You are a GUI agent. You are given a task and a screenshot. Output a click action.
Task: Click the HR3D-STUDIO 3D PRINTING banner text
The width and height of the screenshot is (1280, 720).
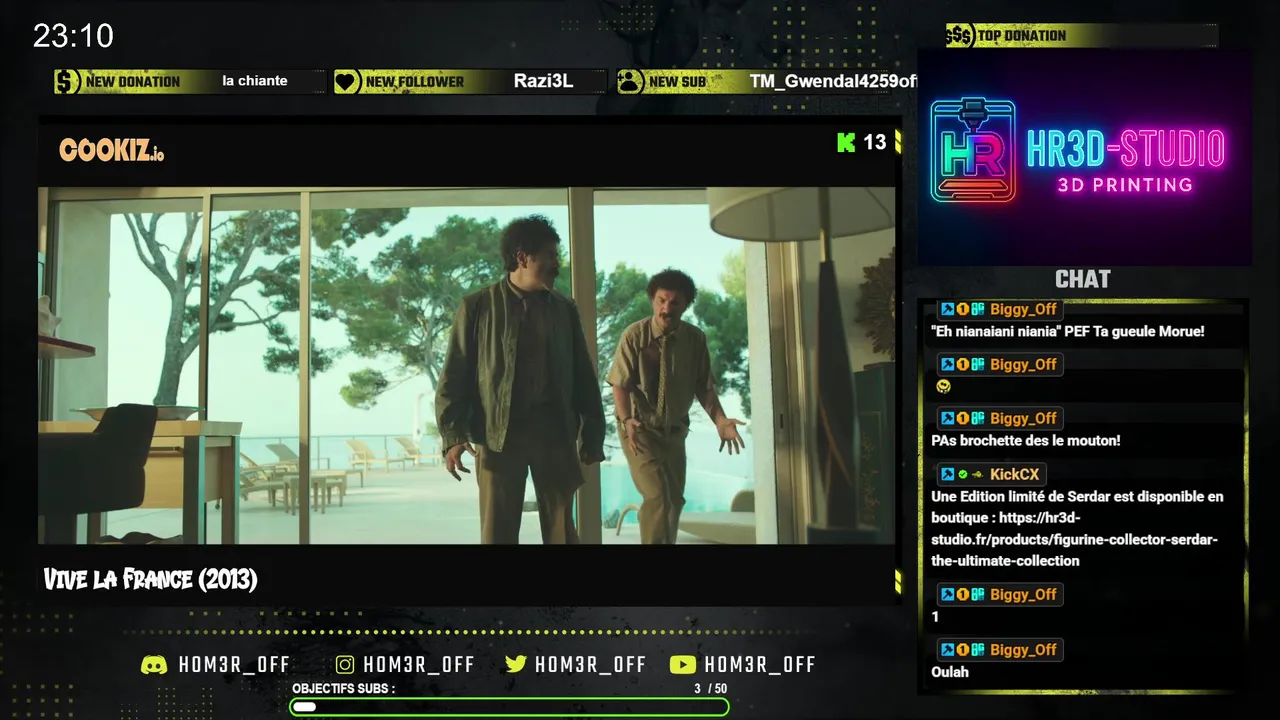(1126, 160)
